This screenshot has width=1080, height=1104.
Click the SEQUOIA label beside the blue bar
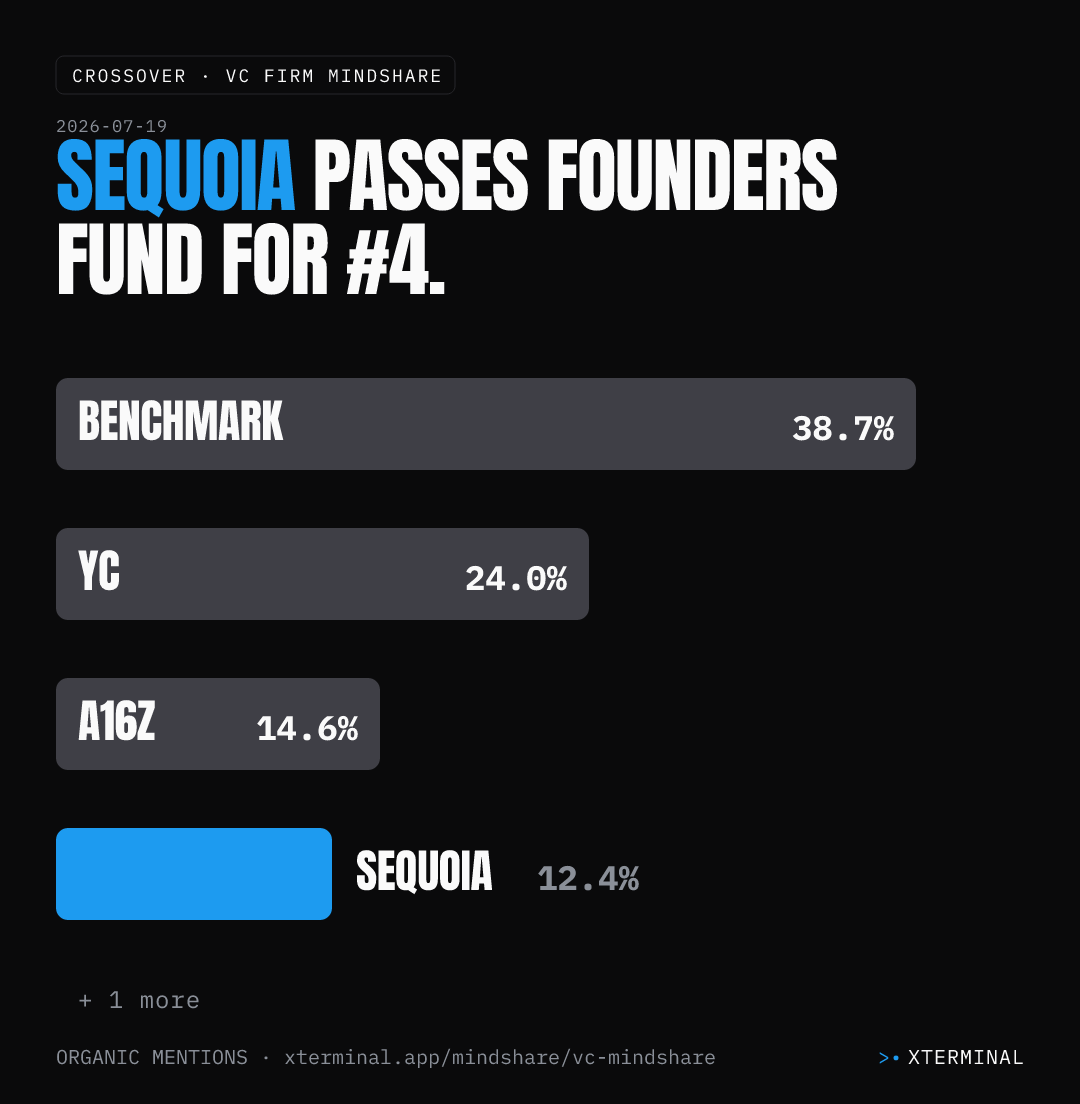(x=424, y=872)
